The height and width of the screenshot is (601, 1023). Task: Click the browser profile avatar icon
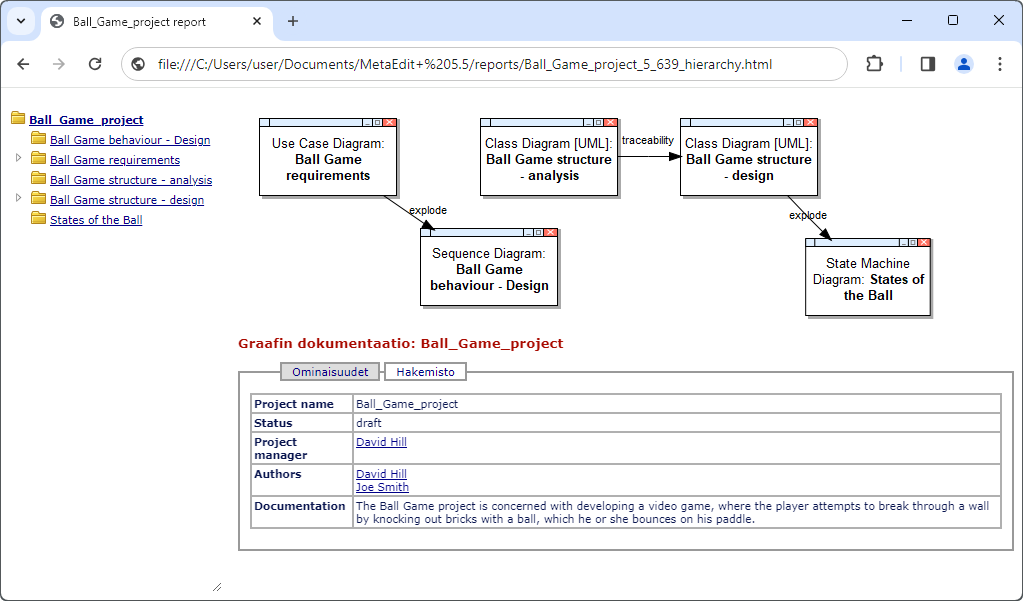[x=963, y=63]
